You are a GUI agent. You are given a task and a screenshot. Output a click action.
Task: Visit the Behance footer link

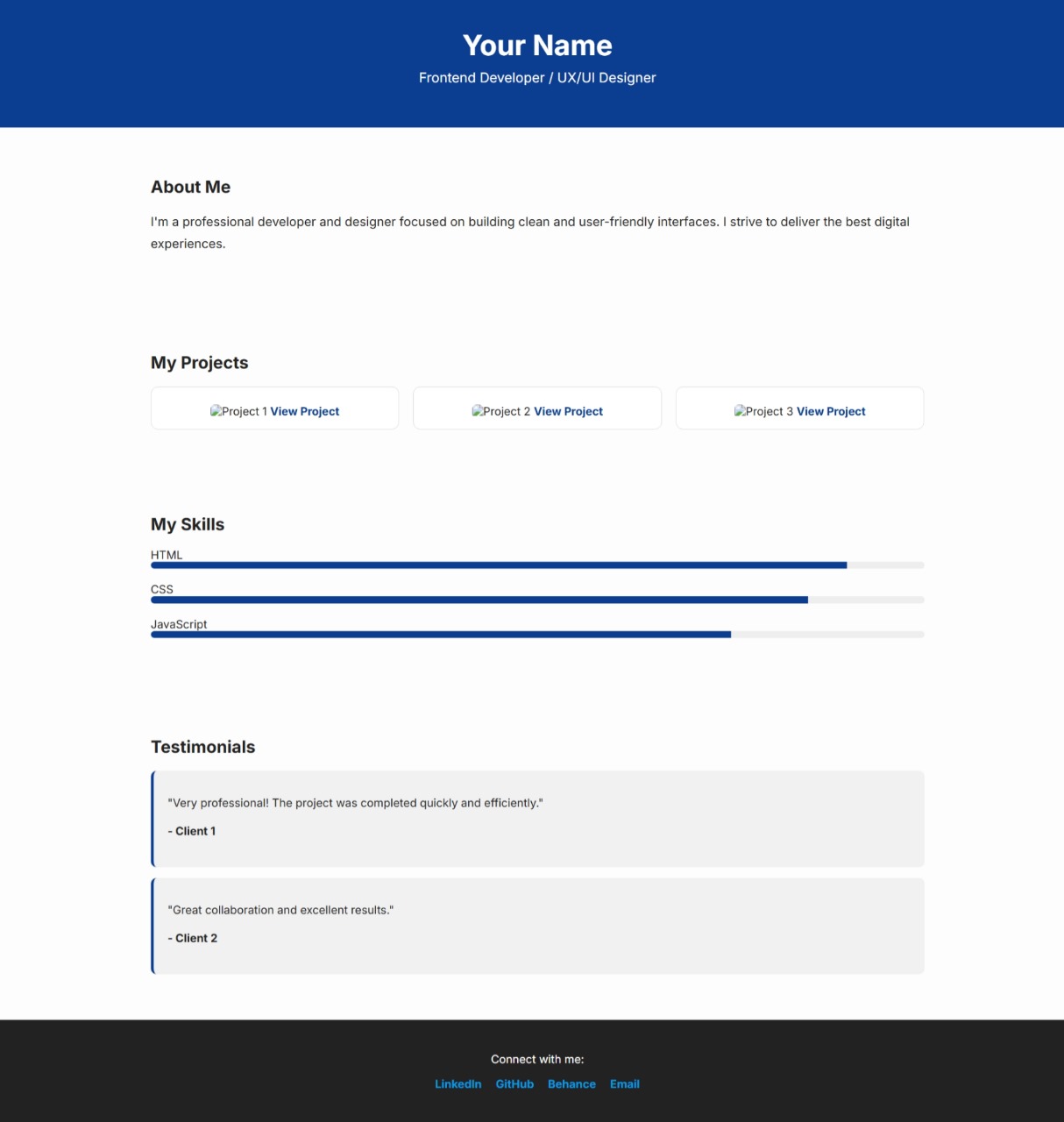coord(571,1084)
